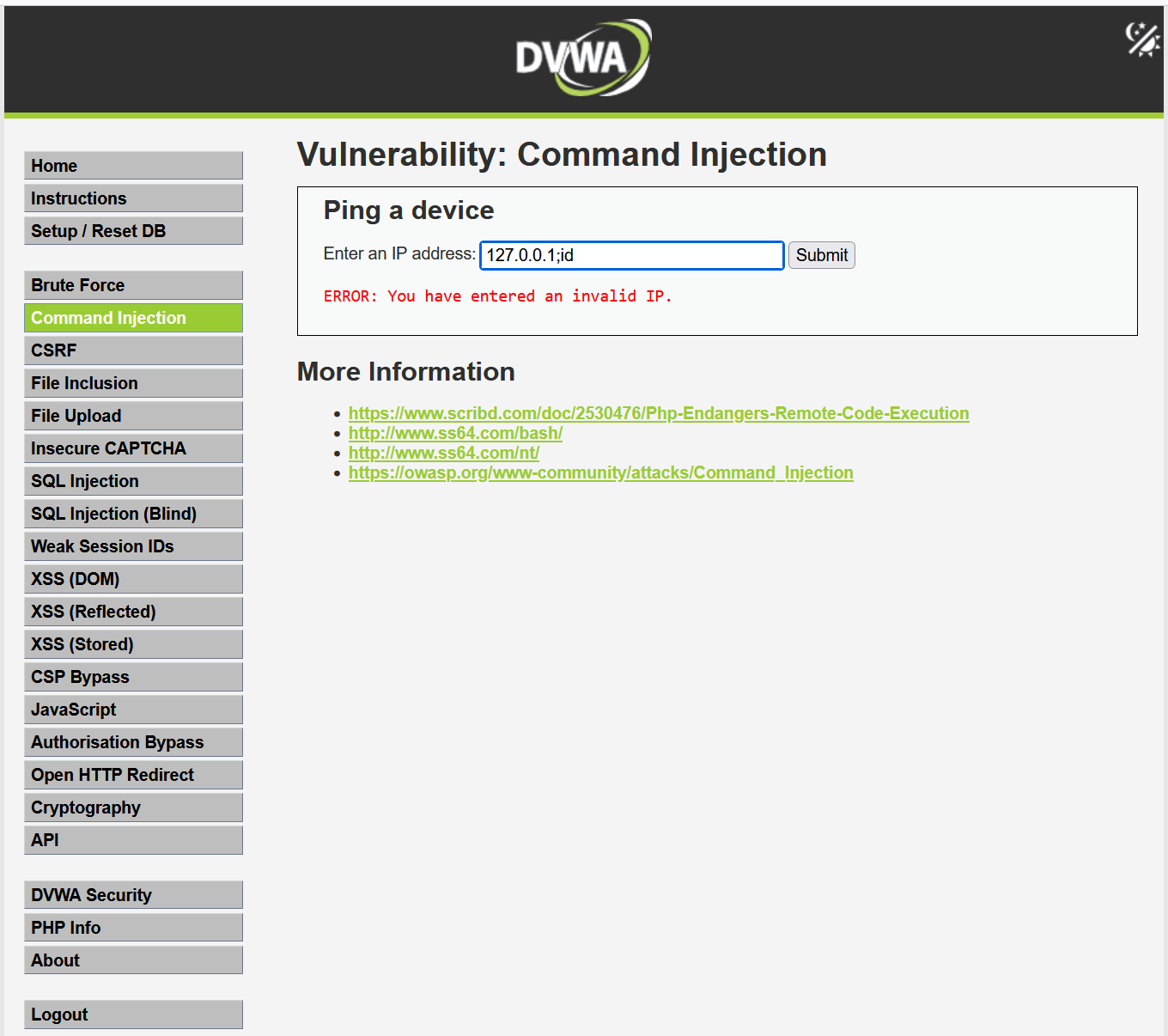
Task: Navigate to Brute Force module
Action: click(x=133, y=285)
